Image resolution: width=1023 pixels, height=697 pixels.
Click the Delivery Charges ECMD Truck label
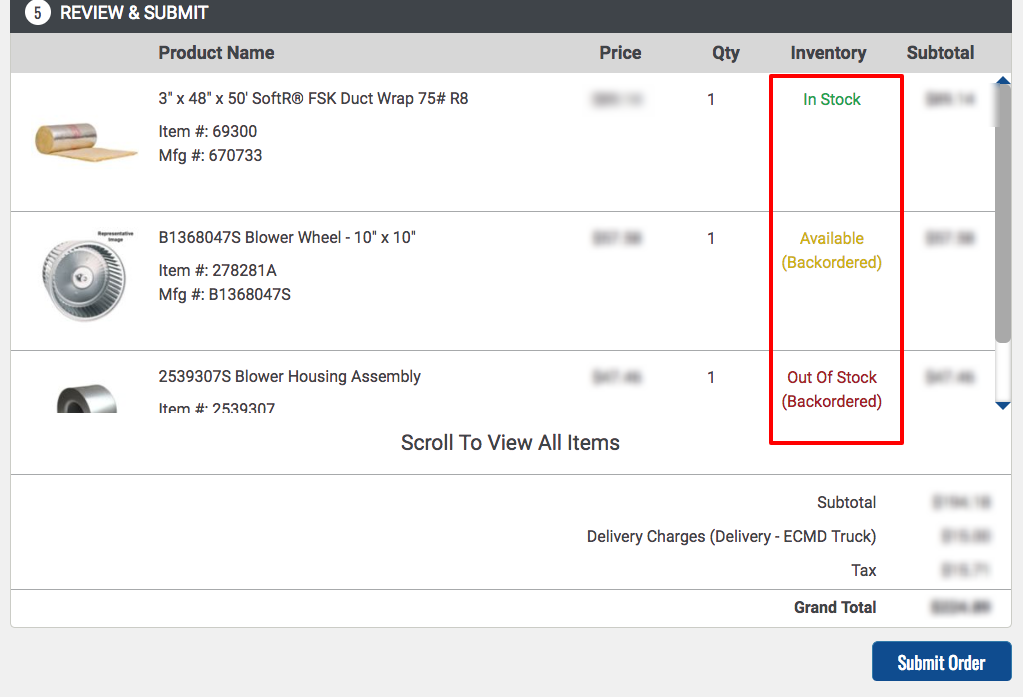point(731,536)
